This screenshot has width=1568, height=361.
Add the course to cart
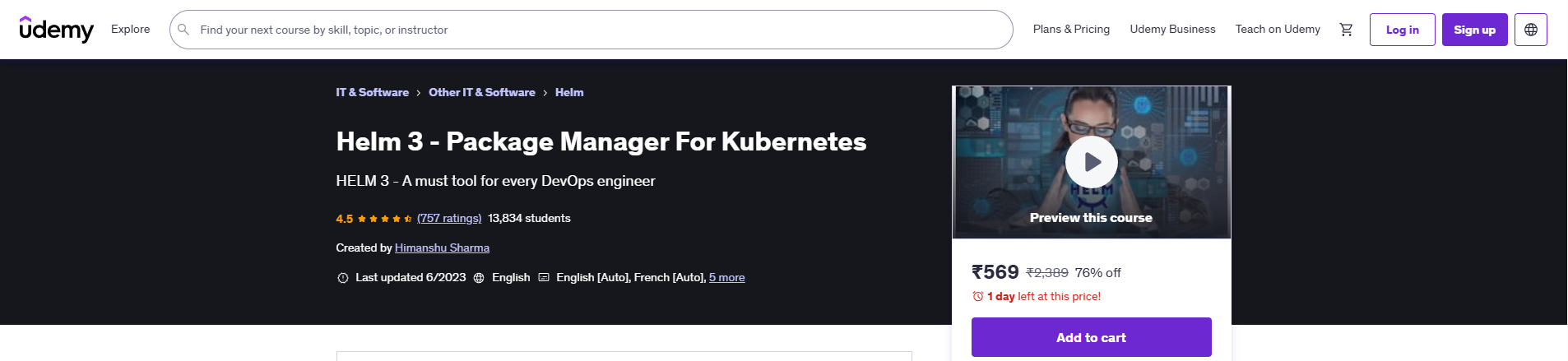click(x=1092, y=337)
